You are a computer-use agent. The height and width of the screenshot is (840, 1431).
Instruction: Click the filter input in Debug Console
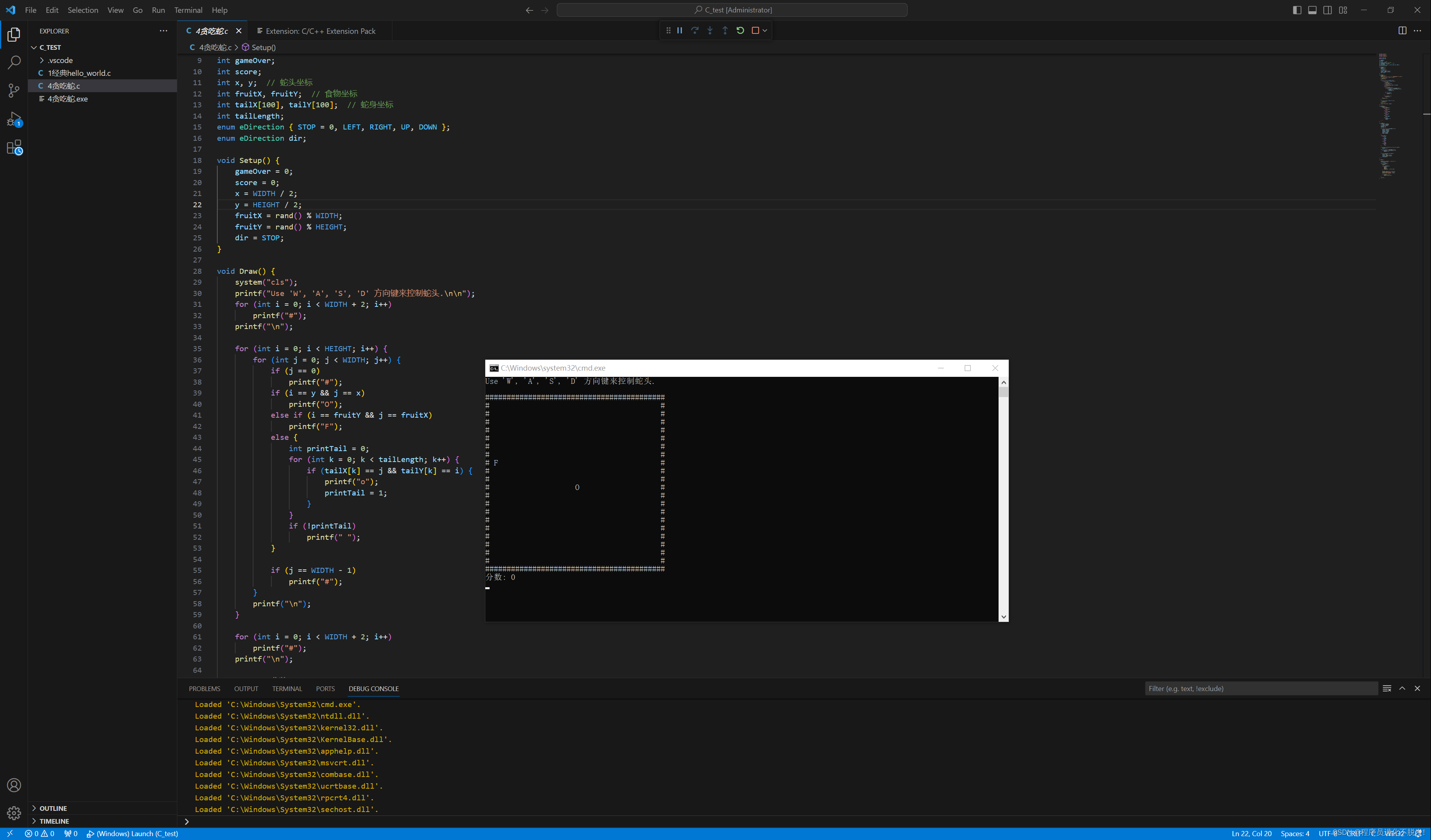1260,688
